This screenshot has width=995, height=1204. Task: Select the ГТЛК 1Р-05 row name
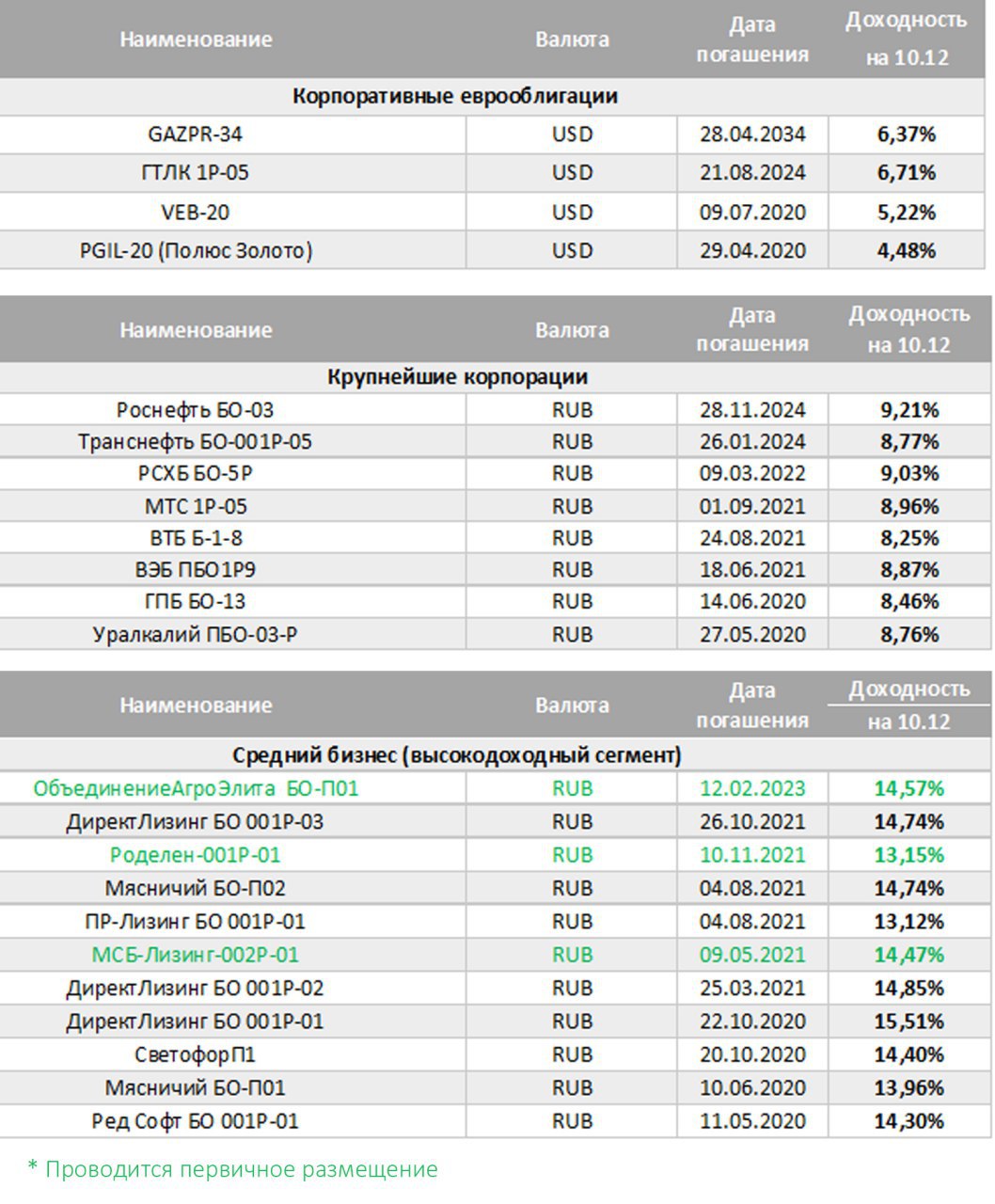pyautogui.click(x=195, y=173)
